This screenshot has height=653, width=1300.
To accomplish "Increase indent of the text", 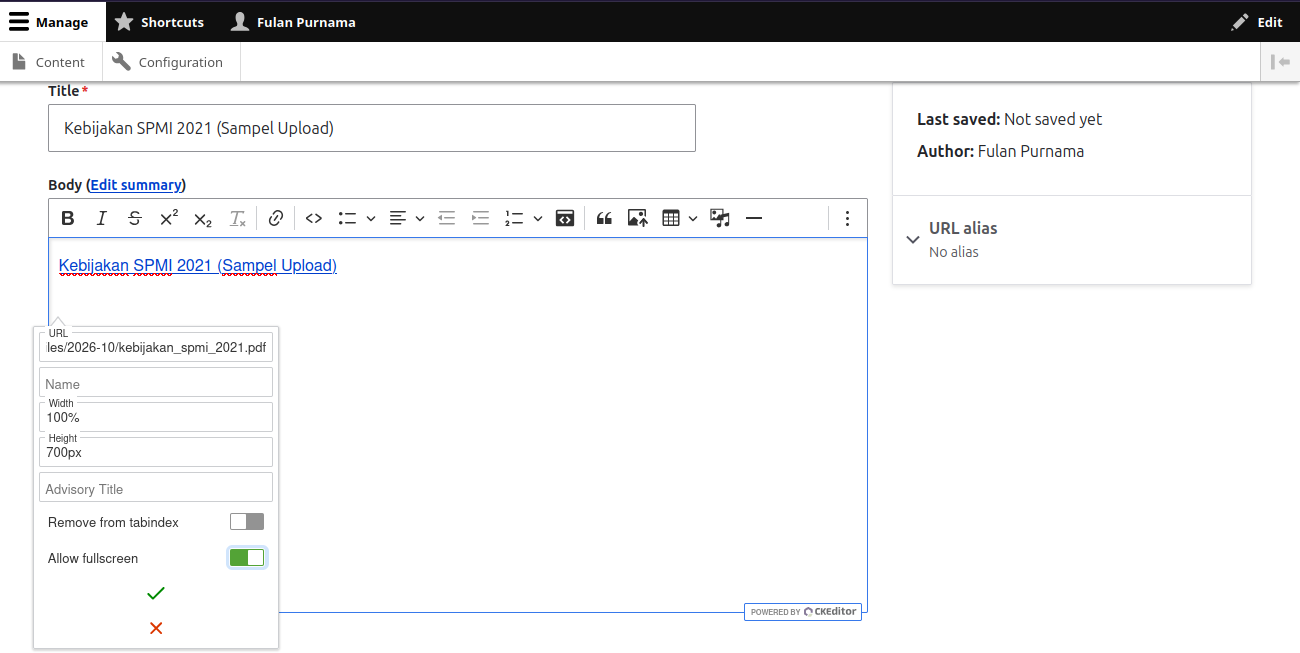I will (481, 218).
